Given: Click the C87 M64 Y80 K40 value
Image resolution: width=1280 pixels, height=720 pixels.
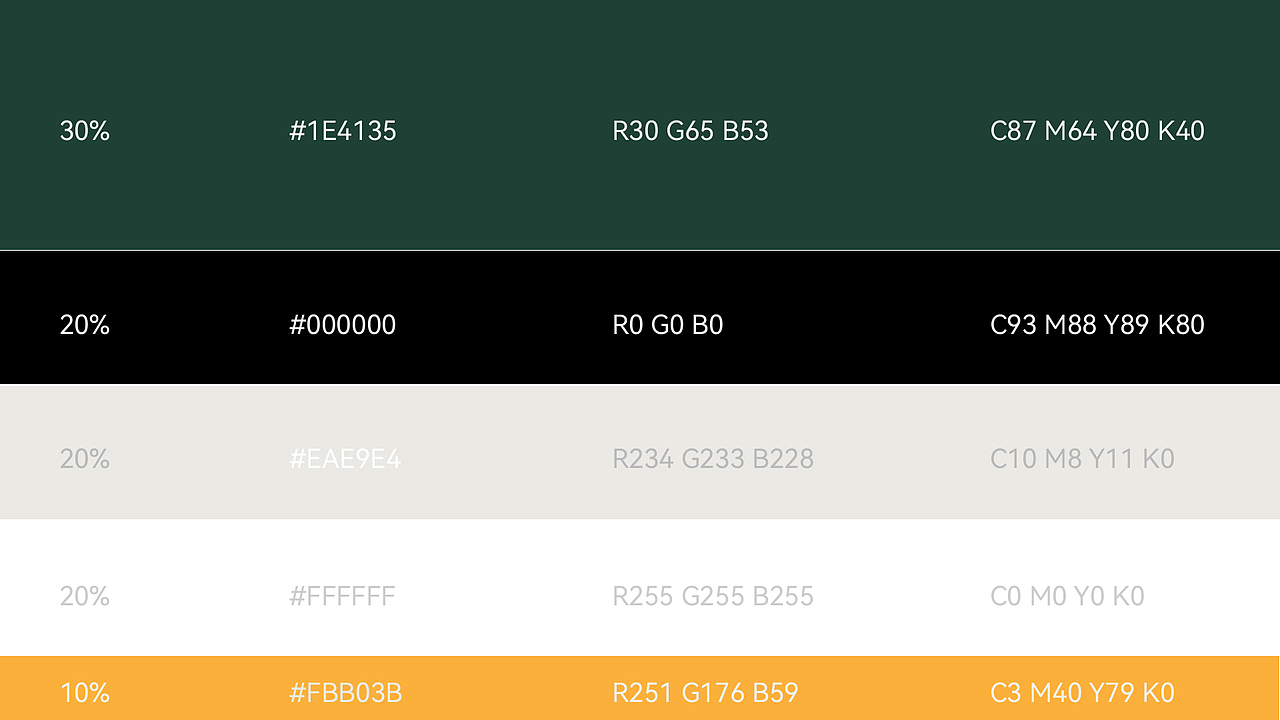Looking at the screenshot, I should coord(1097,131).
